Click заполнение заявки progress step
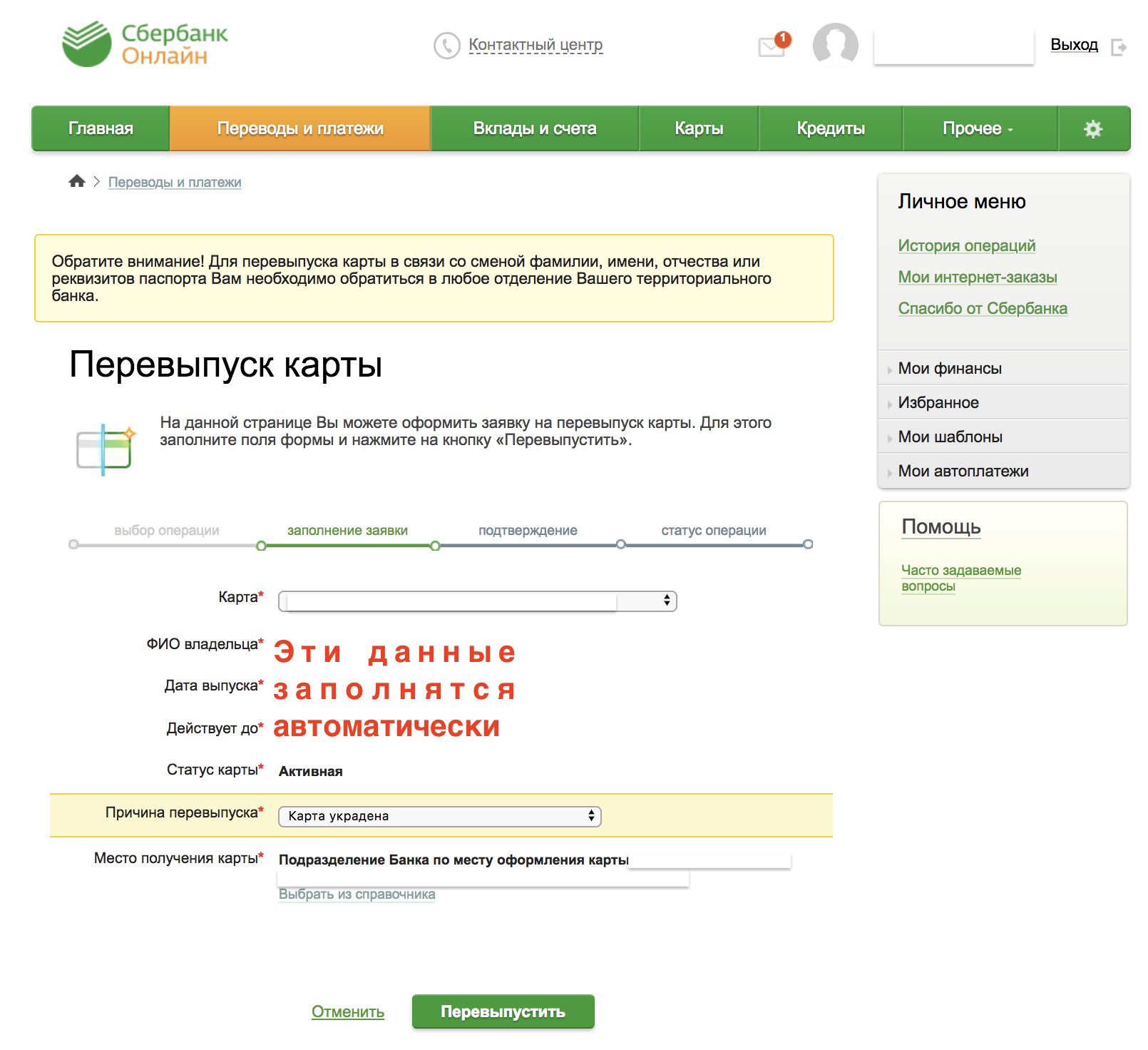This screenshot has height=1050, width=1148. 347,531
